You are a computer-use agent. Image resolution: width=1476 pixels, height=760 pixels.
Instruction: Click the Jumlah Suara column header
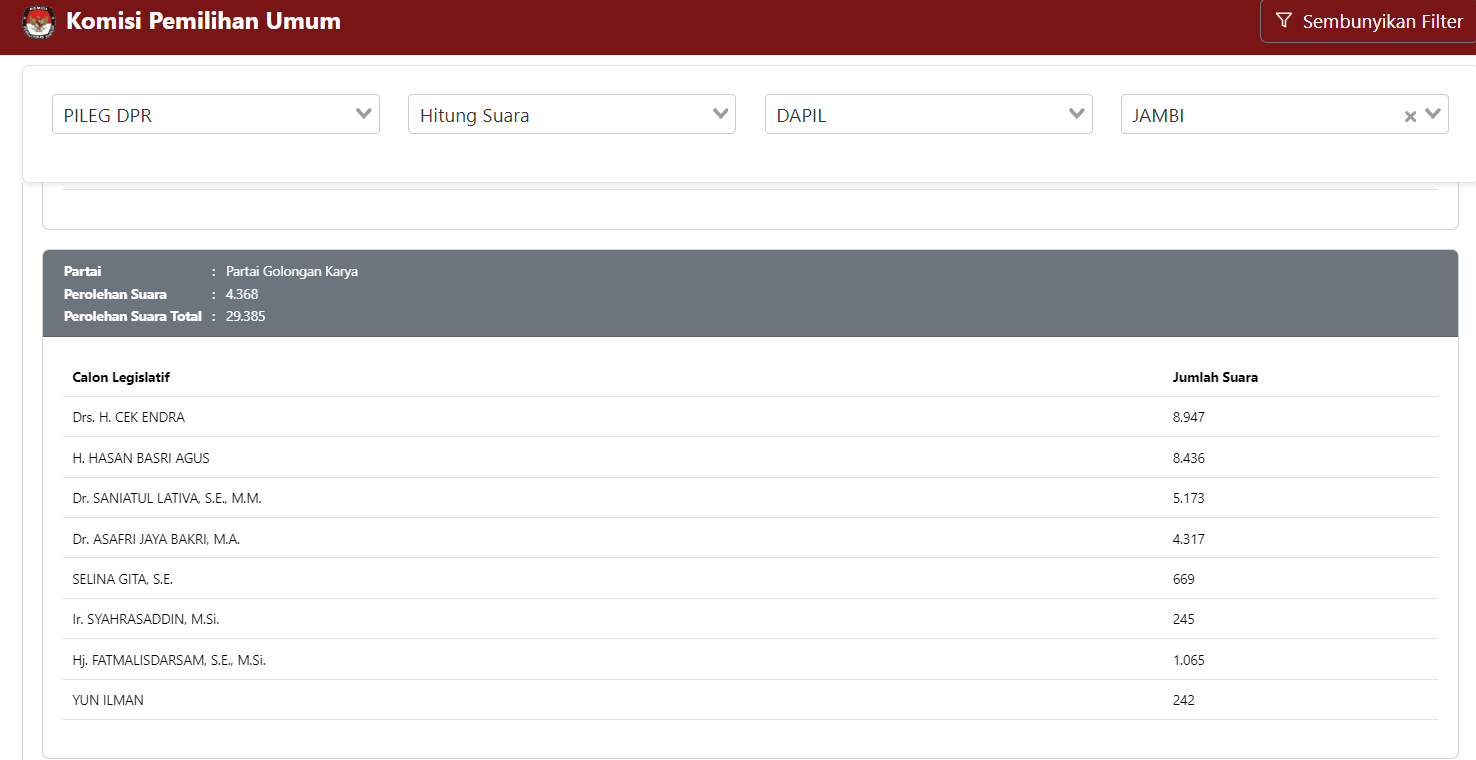(1215, 377)
